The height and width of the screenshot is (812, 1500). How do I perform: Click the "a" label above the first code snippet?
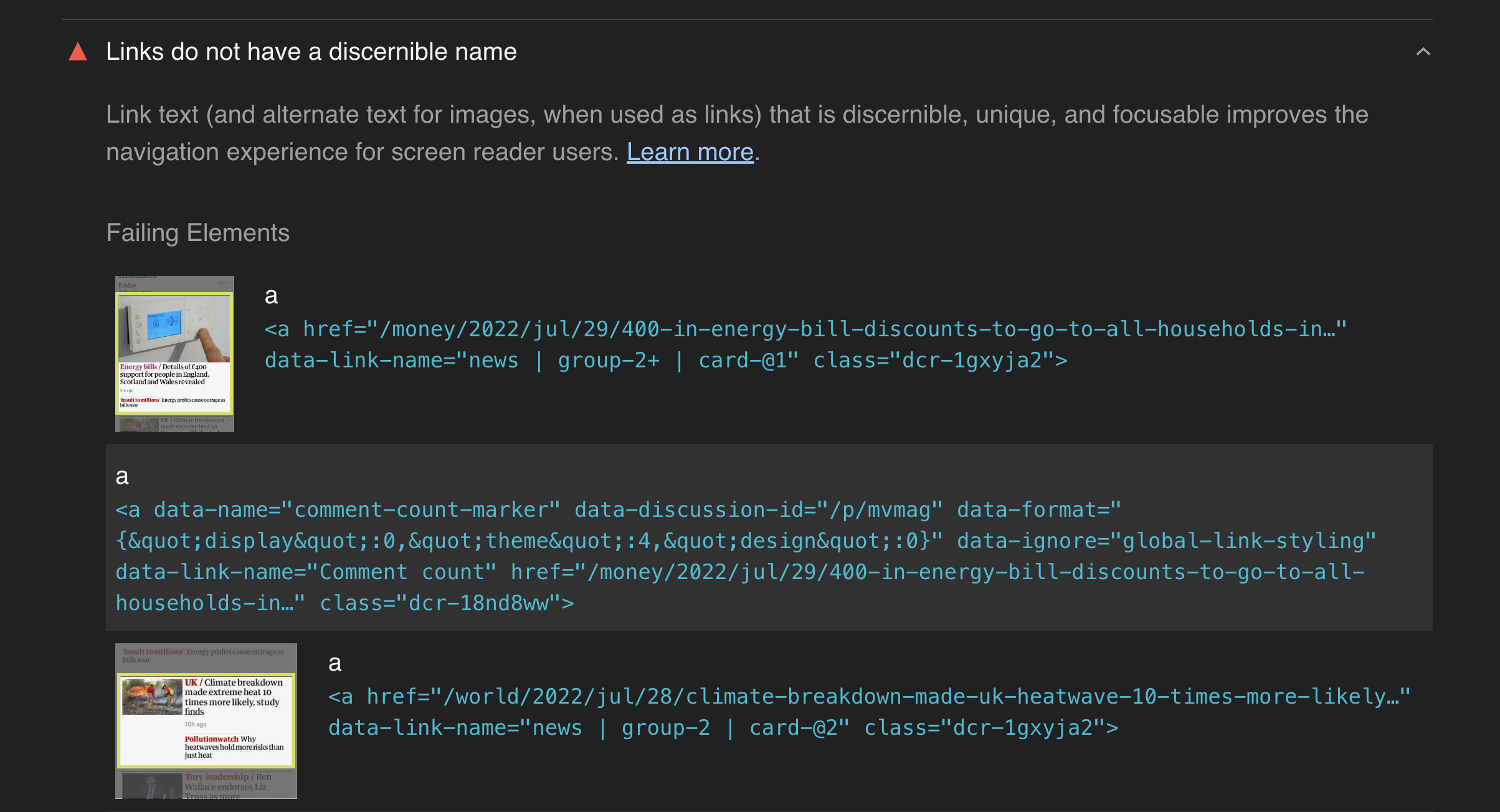(272, 295)
